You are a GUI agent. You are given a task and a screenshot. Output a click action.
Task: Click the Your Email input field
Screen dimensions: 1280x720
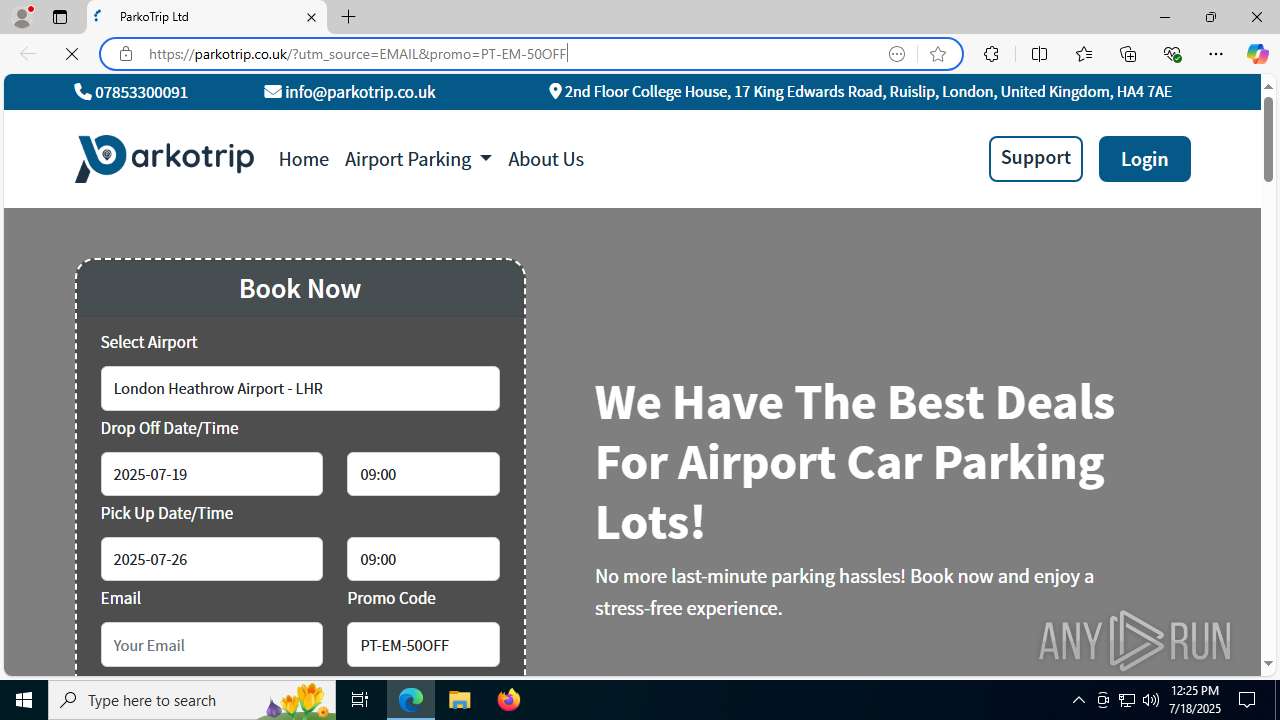pyautogui.click(x=212, y=645)
